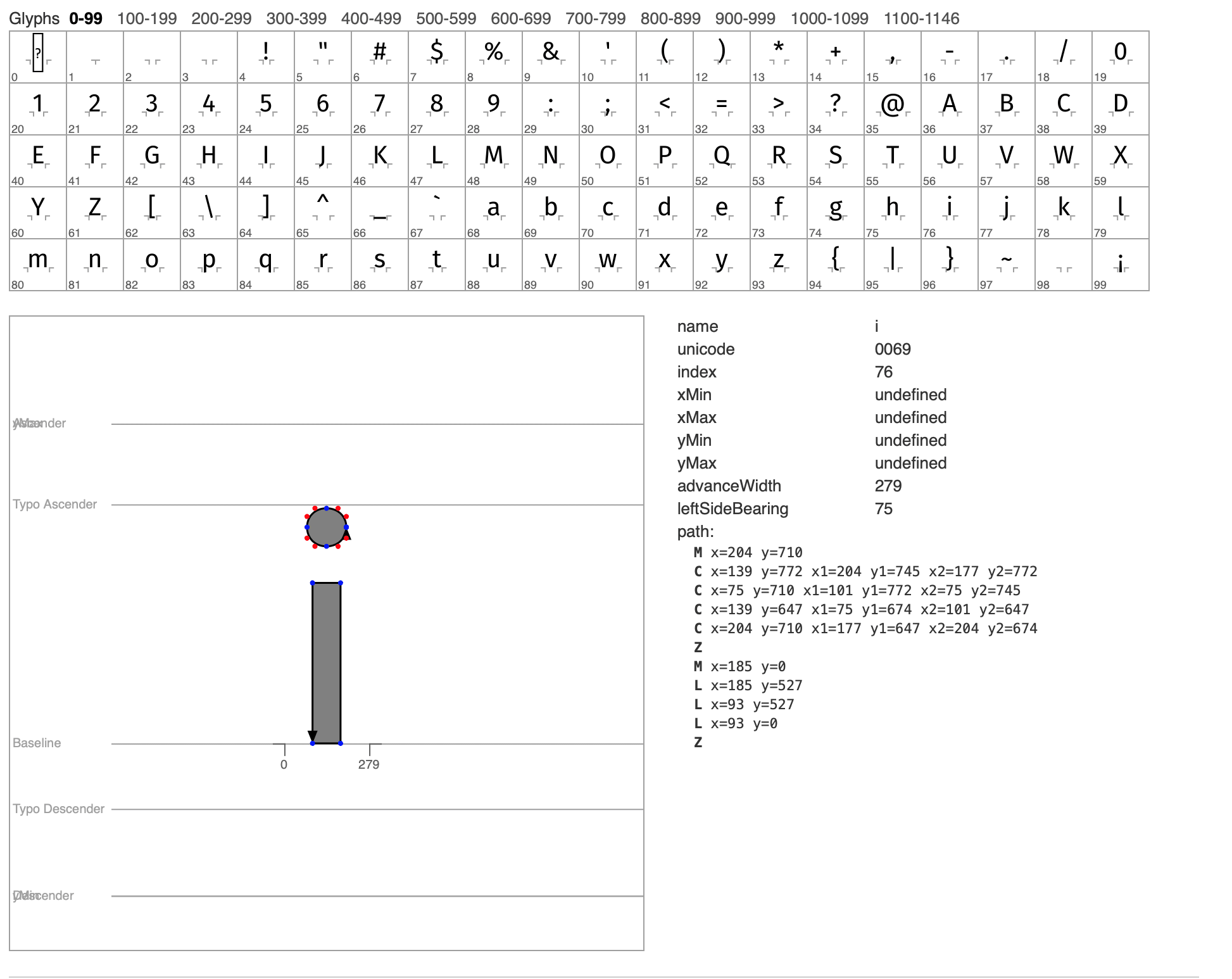The height and width of the screenshot is (979, 1232).
Task: Click the gray dot of the i outline
Action: pyautogui.click(x=327, y=527)
